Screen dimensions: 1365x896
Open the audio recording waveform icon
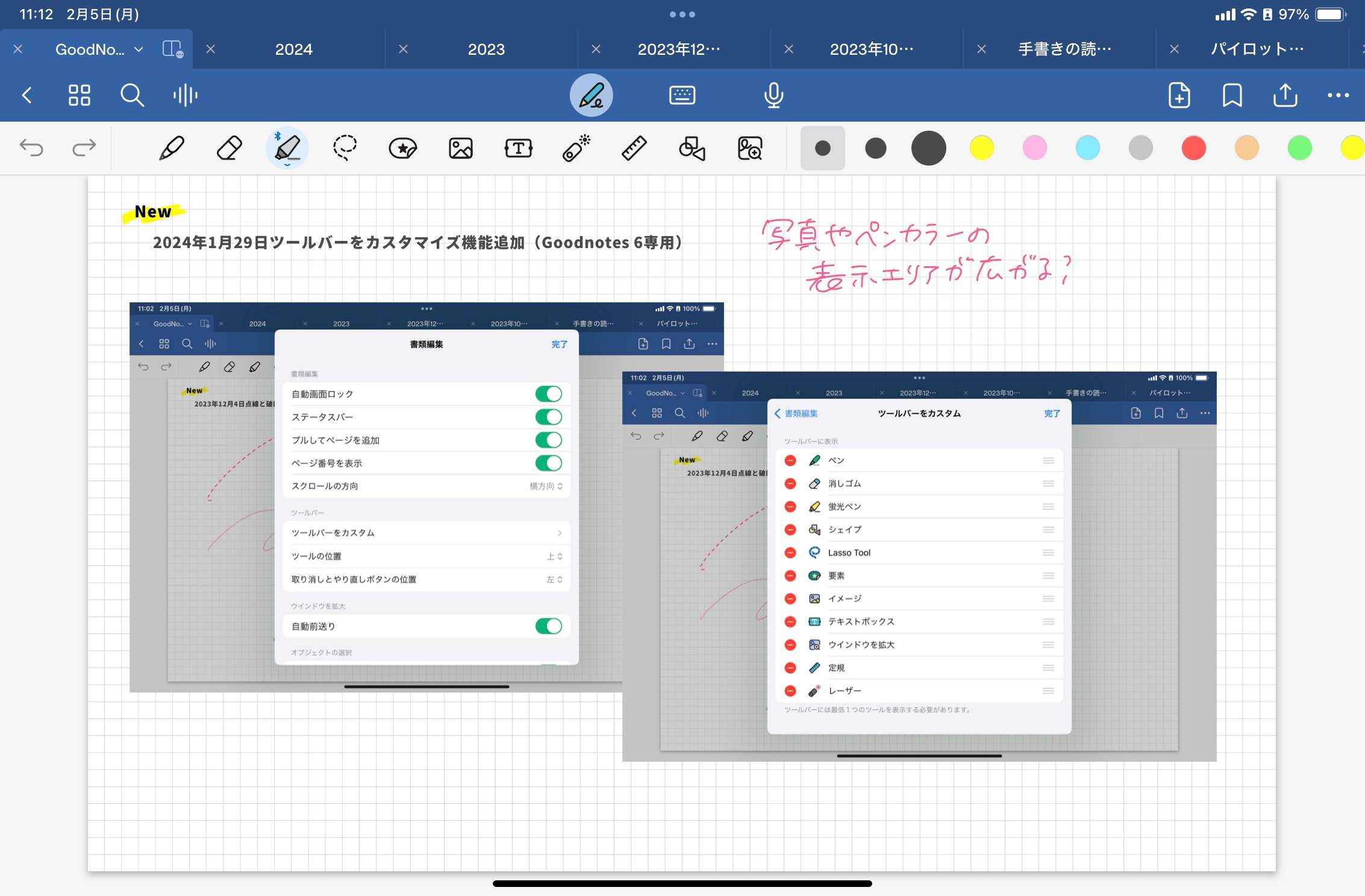[x=185, y=95]
